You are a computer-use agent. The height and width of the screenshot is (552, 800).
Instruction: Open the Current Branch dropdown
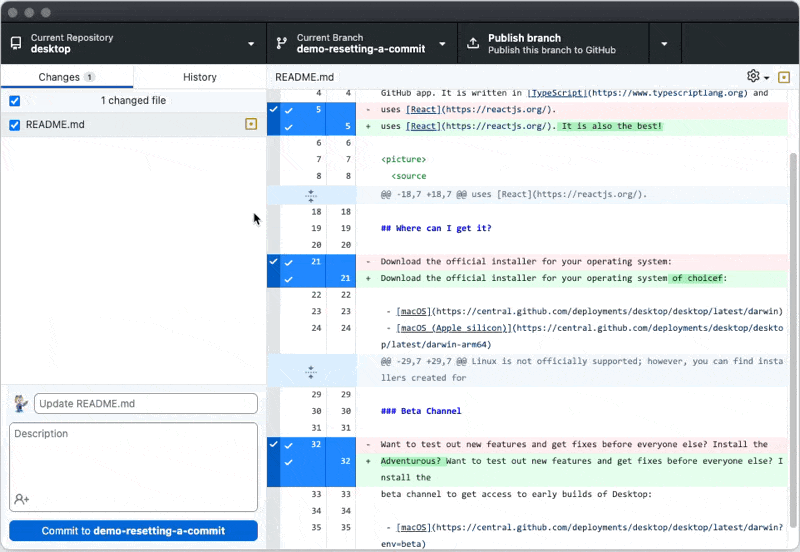362,44
